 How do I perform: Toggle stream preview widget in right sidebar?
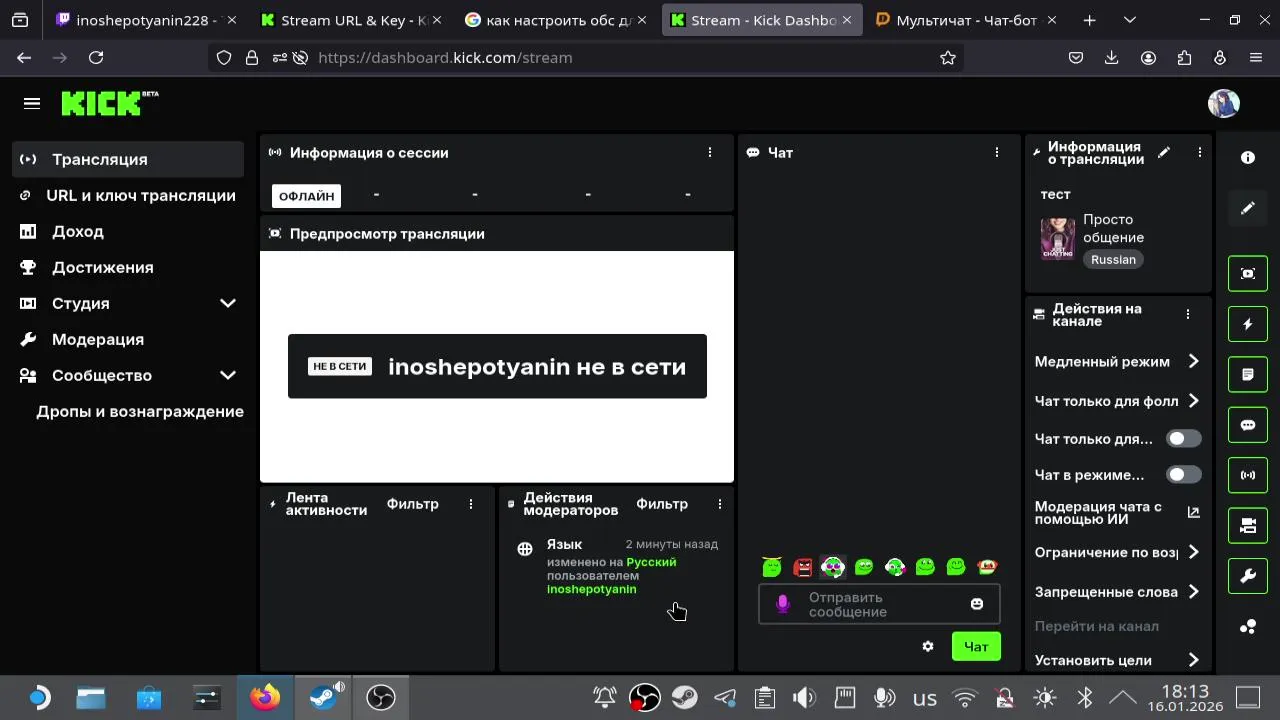(x=1248, y=274)
